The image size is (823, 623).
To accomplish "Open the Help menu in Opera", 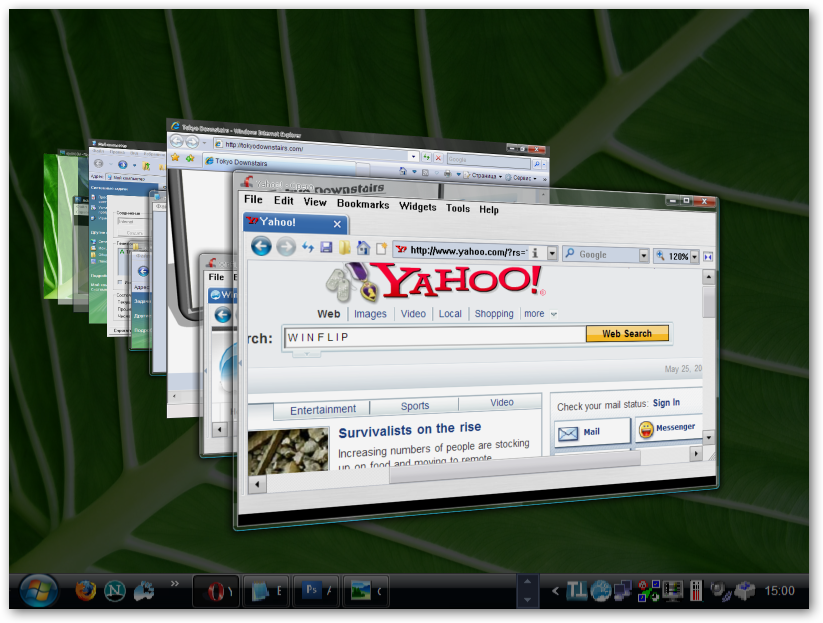I will pos(489,209).
